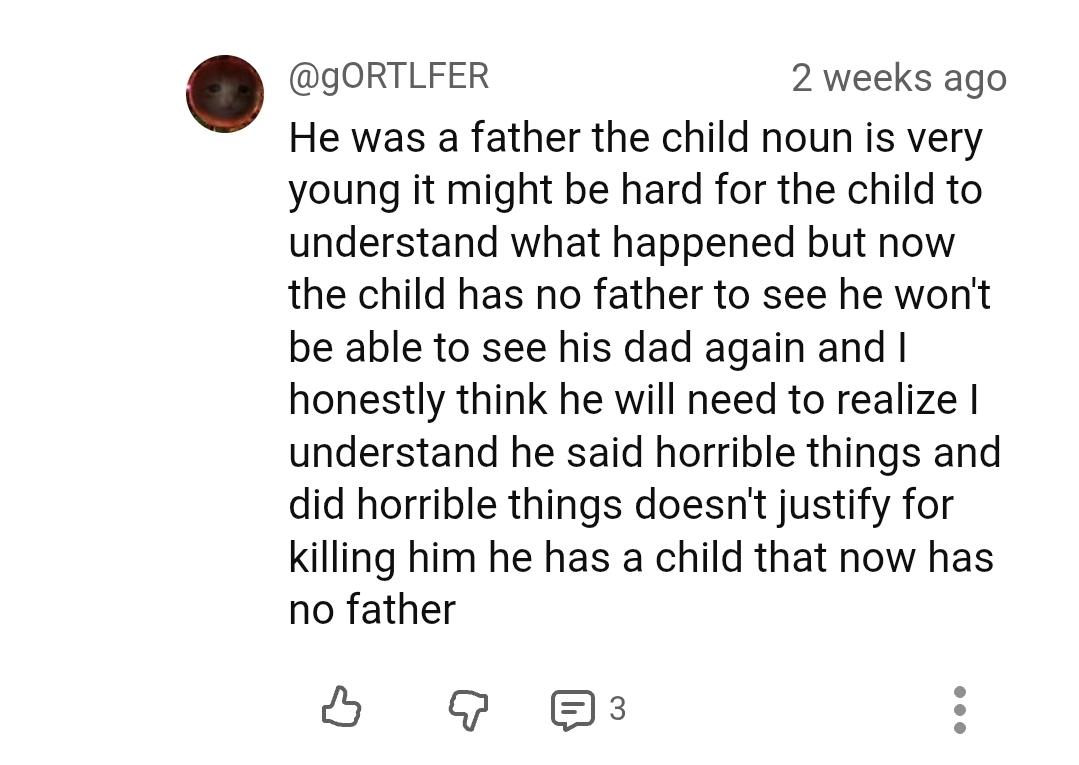Image resolution: width=1079 pixels, height=765 pixels.
Task: Click the word "killing" in the comment
Action: pos(341,557)
